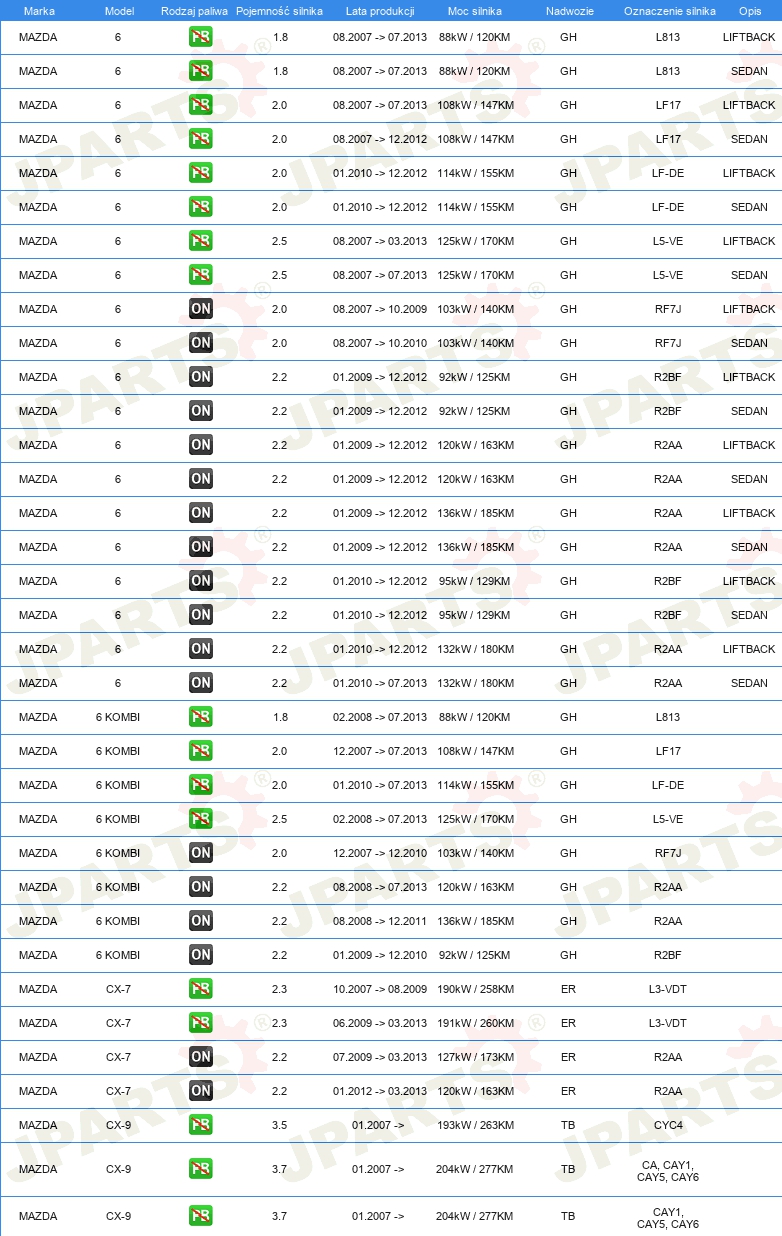Screen dimensions: 782x1236
Task: Click the '190kW / 258KM' power cell
Action: pyautogui.click(x=476, y=989)
